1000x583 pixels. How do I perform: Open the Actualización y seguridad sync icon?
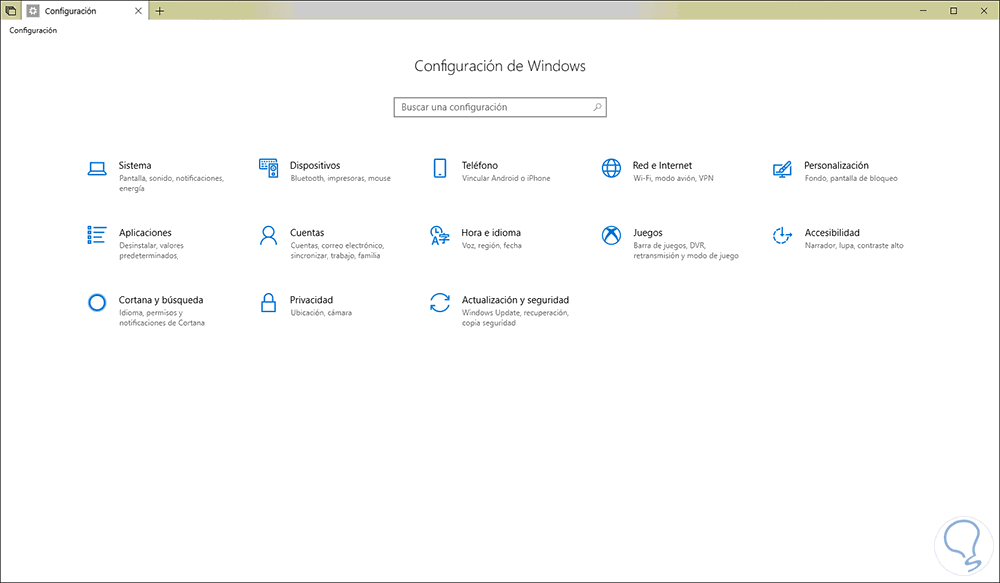tap(439, 302)
